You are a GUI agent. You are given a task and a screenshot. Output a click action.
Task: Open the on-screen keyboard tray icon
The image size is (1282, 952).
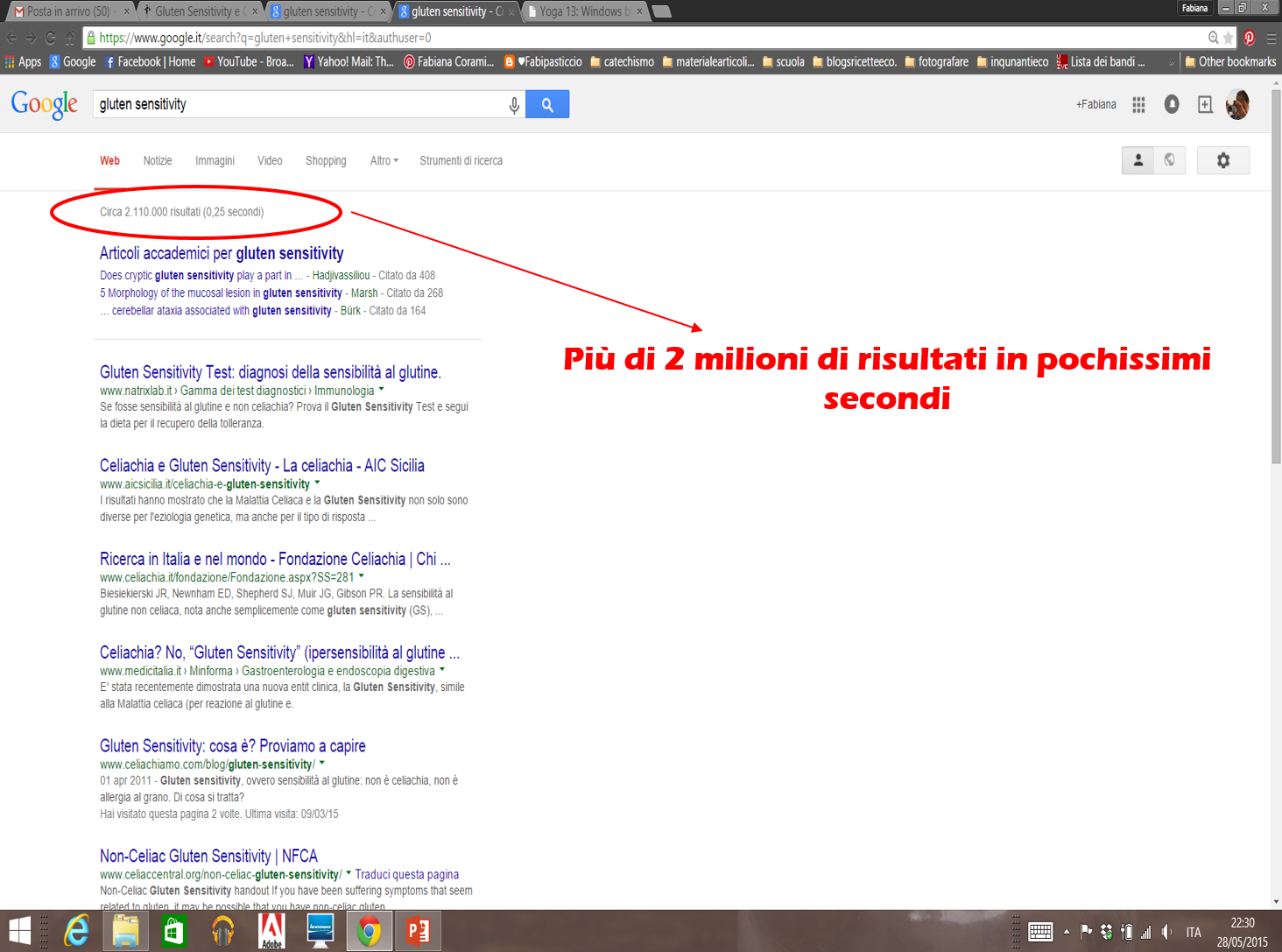[1040, 932]
